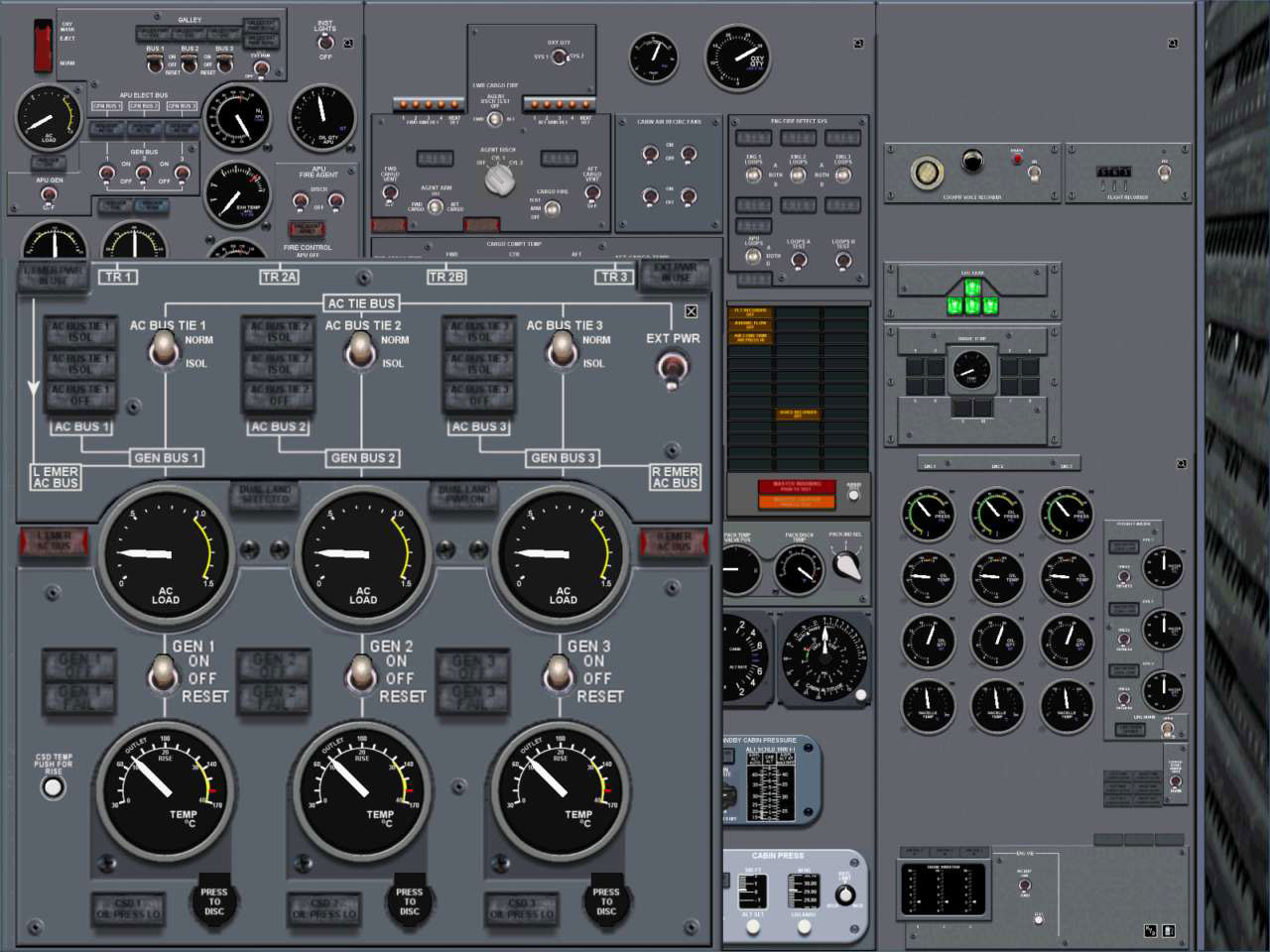Click the first AC LOAD gauge above GEN 1
1270x952 pixels.
coord(166,553)
